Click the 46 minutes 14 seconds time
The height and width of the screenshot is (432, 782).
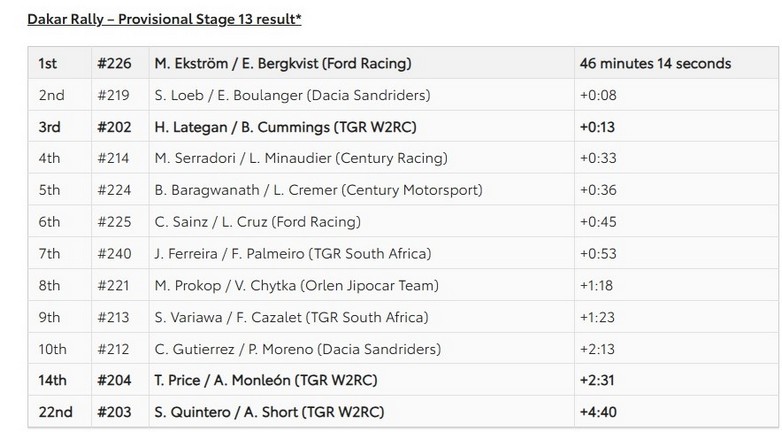(x=654, y=63)
